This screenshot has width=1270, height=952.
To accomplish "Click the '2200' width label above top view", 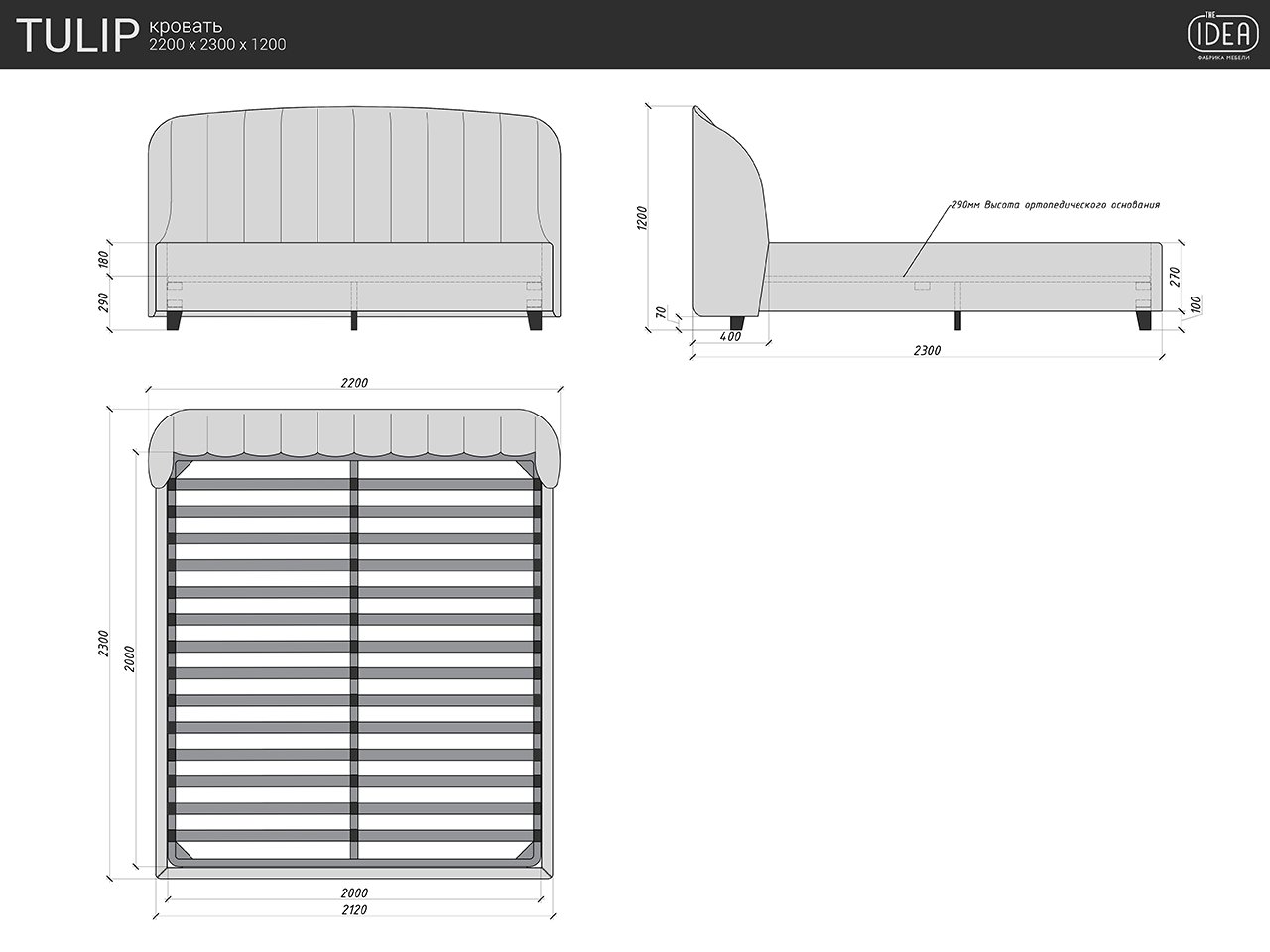I will (x=354, y=383).
